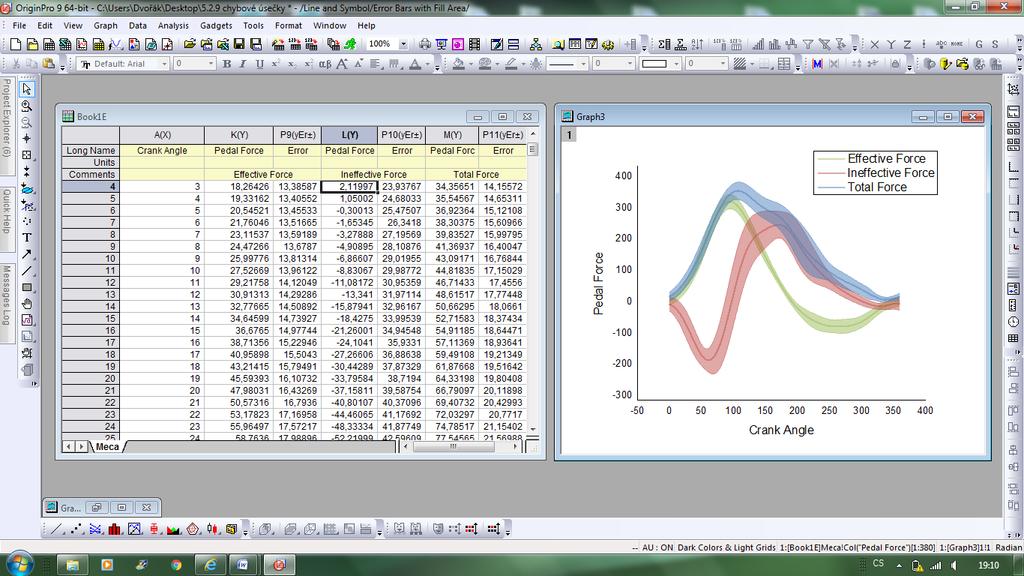Click the Scatter plot icon
Viewport: 1024px width, 576px height.
pyautogui.click(x=76, y=529)
